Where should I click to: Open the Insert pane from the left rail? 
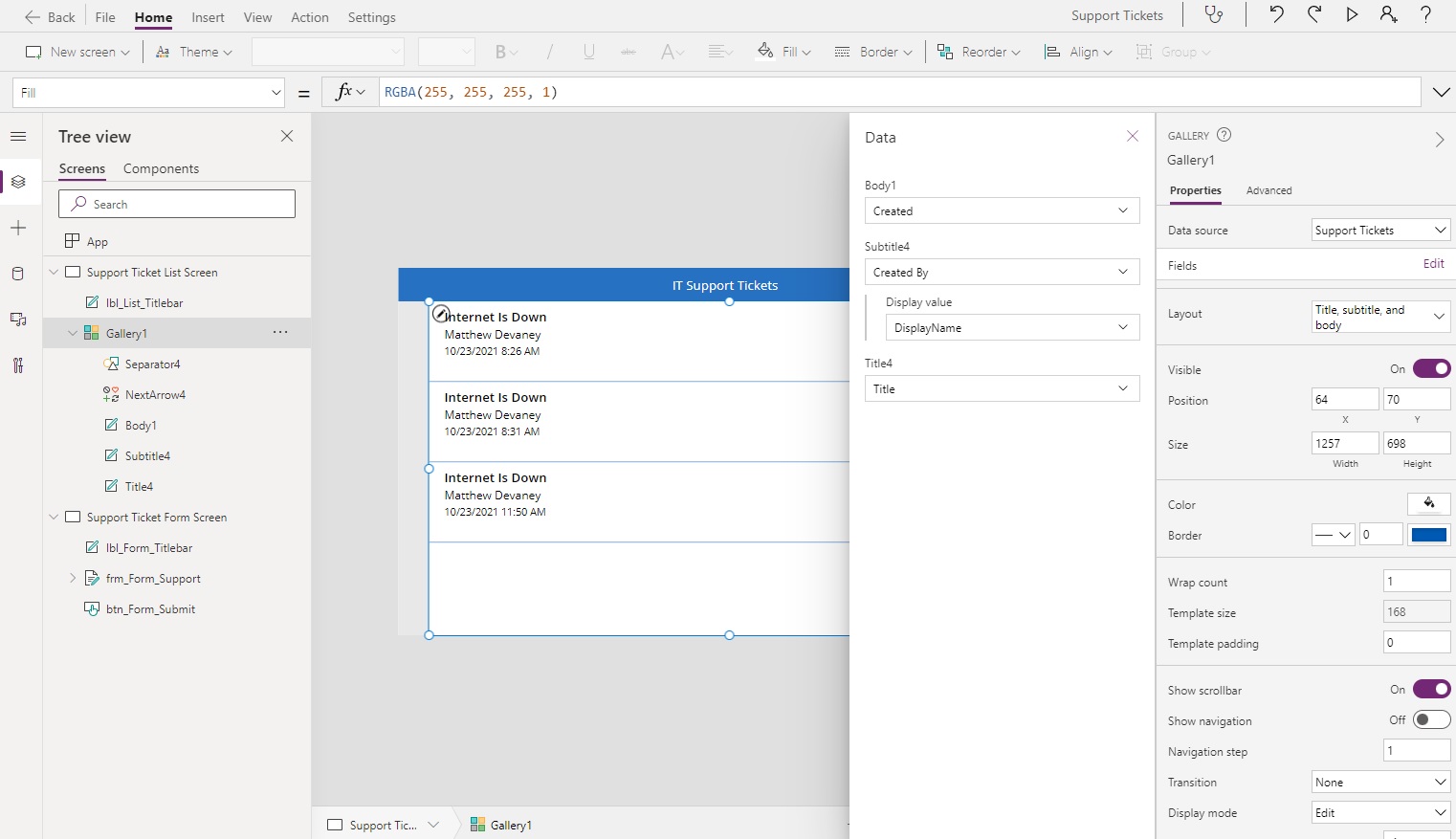click(18, 228)
